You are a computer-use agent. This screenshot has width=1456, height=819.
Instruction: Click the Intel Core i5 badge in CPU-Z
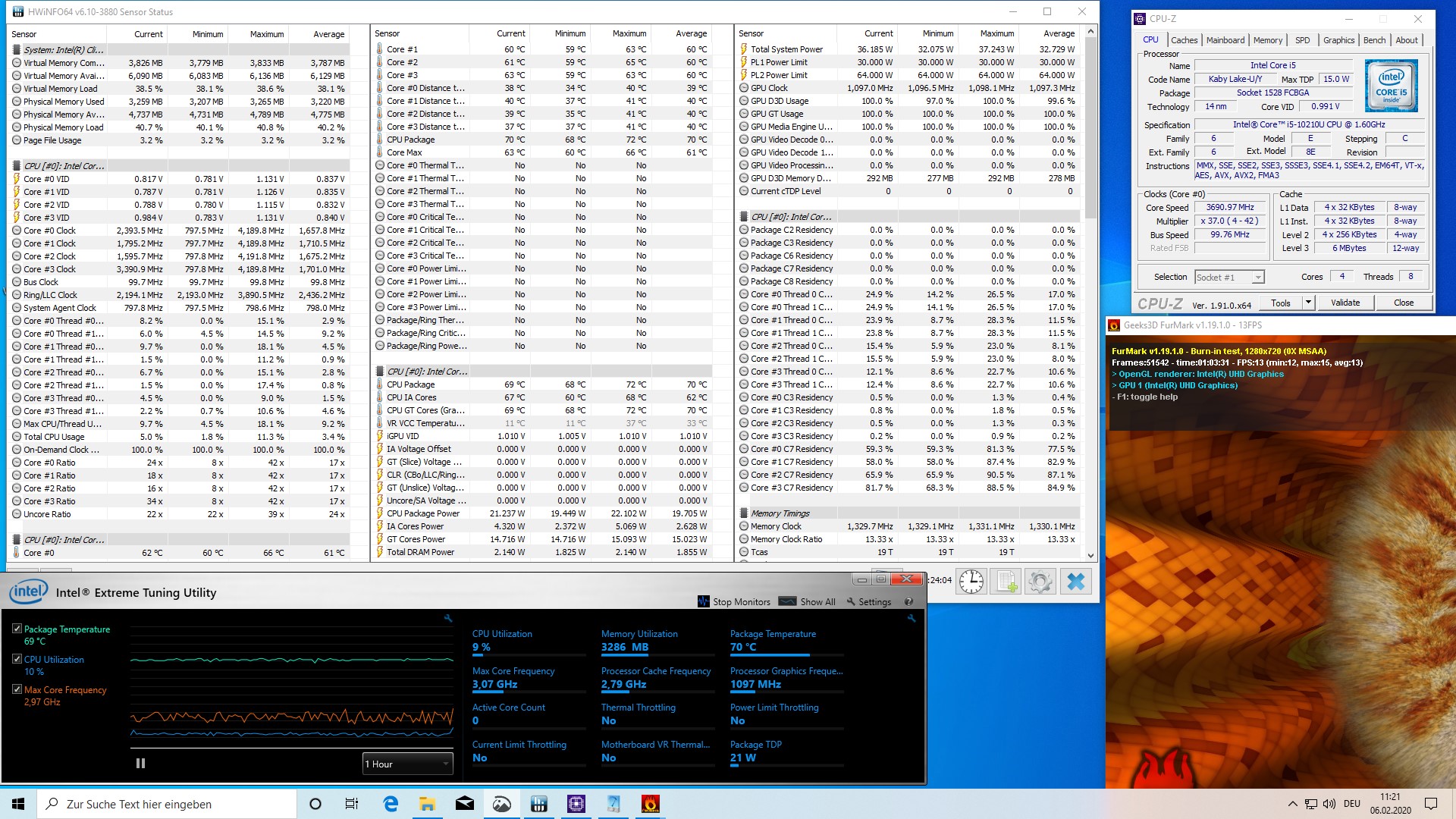pos(1392,86)
